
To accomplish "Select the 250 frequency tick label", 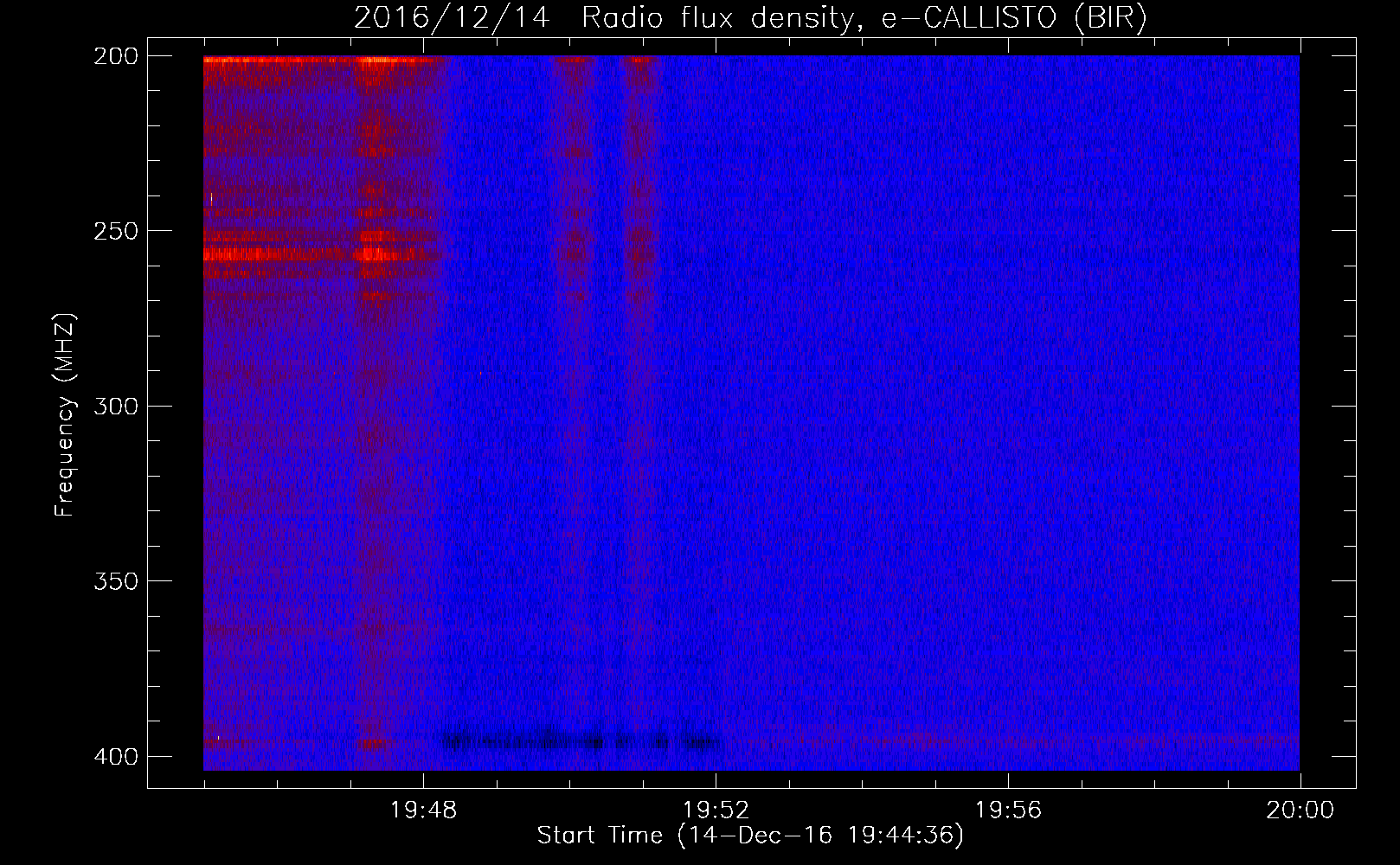I will 115,231.
